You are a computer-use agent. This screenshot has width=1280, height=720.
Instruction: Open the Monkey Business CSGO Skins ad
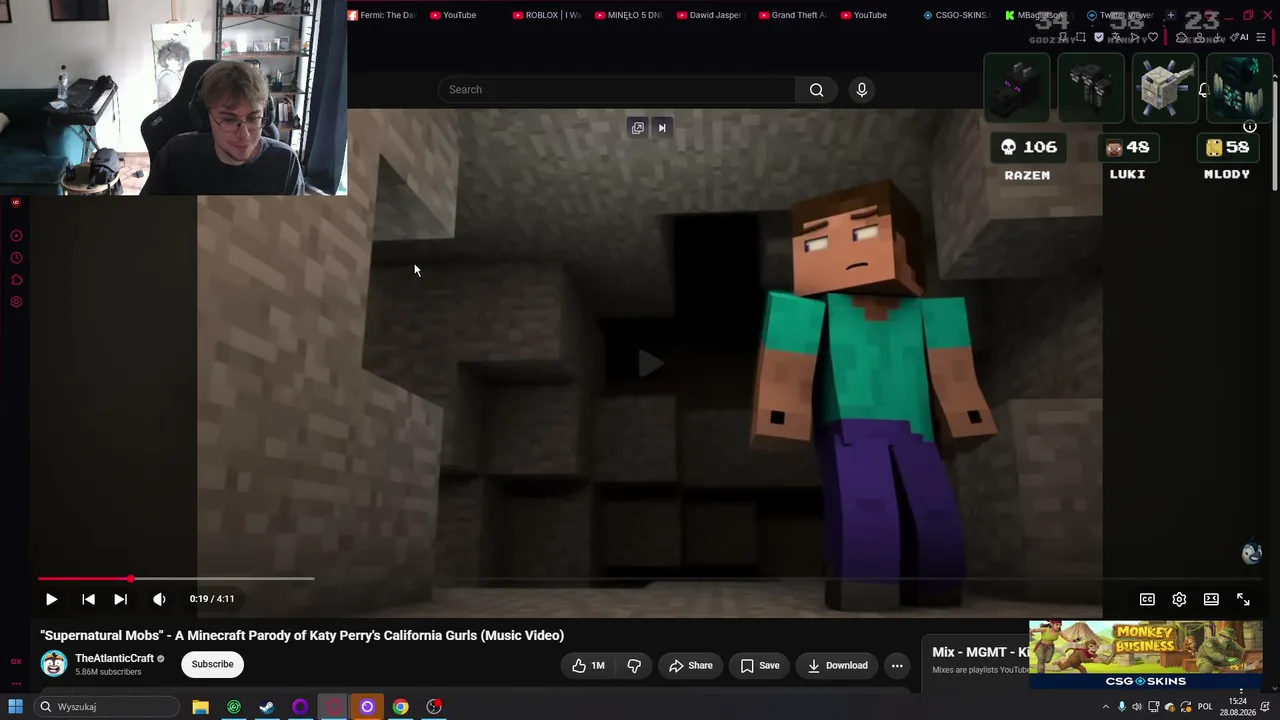tap(1146, 655)
